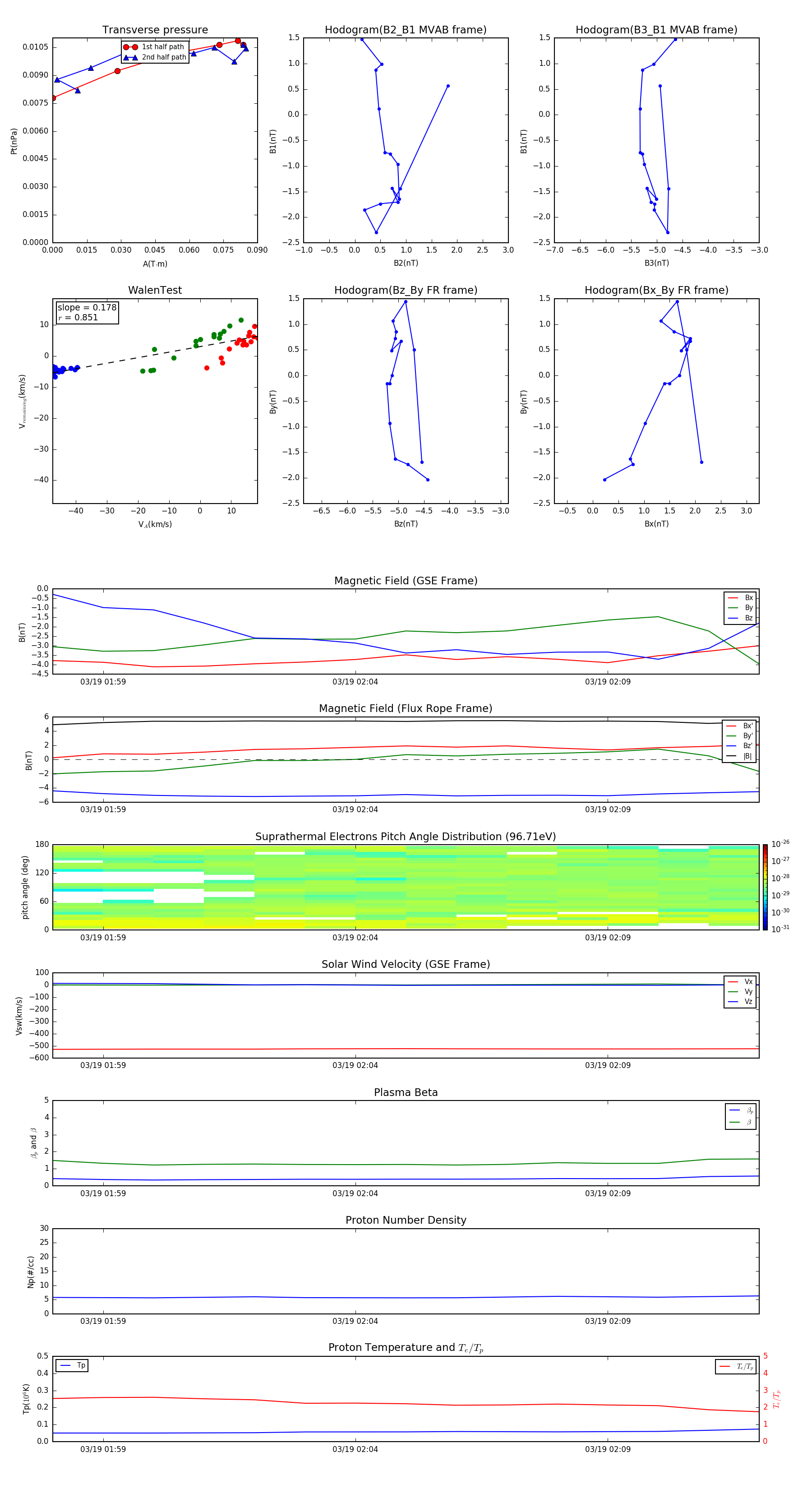Click the "Proton Number Density" title

pyautogui.click(x=406, y=1220)
